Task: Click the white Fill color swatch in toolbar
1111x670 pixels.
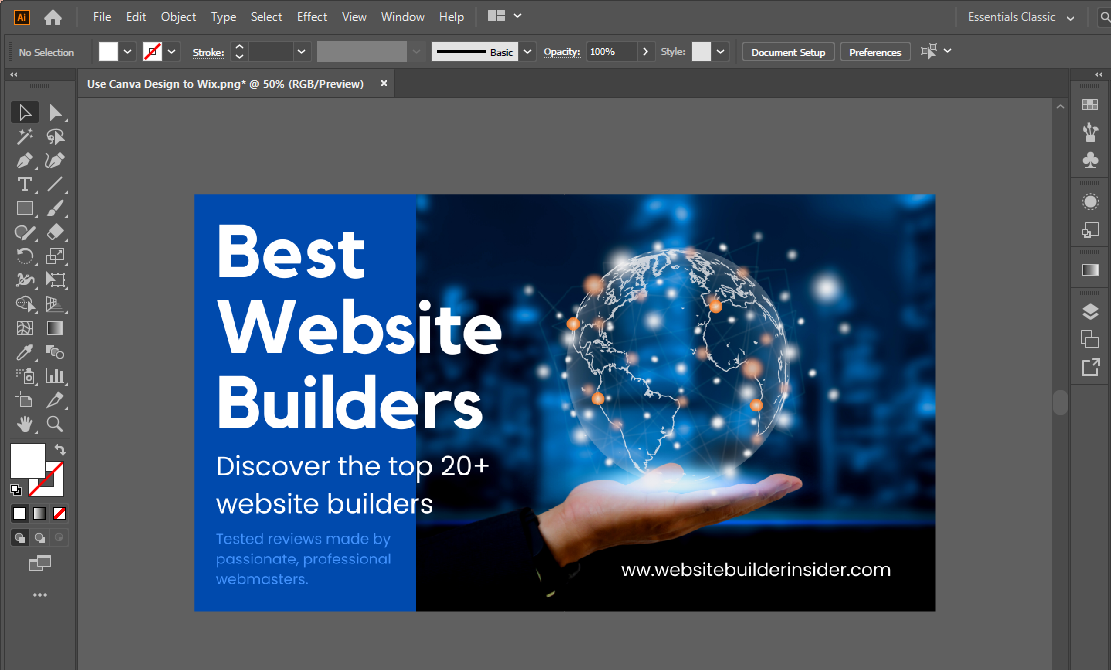Action: pos(27,460)
